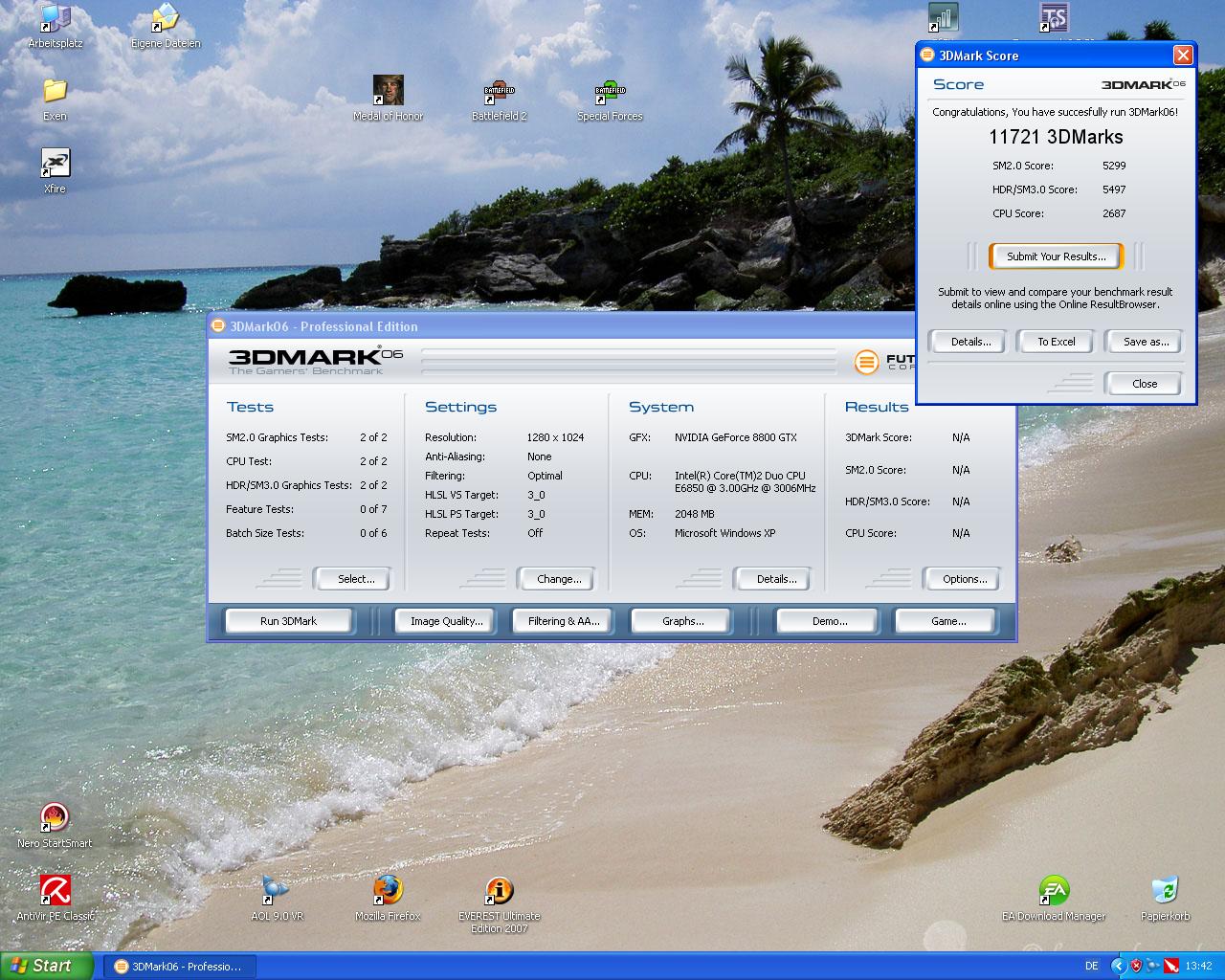
Task: Expand hidden tray icons arrow
Action: point(1118,966)
